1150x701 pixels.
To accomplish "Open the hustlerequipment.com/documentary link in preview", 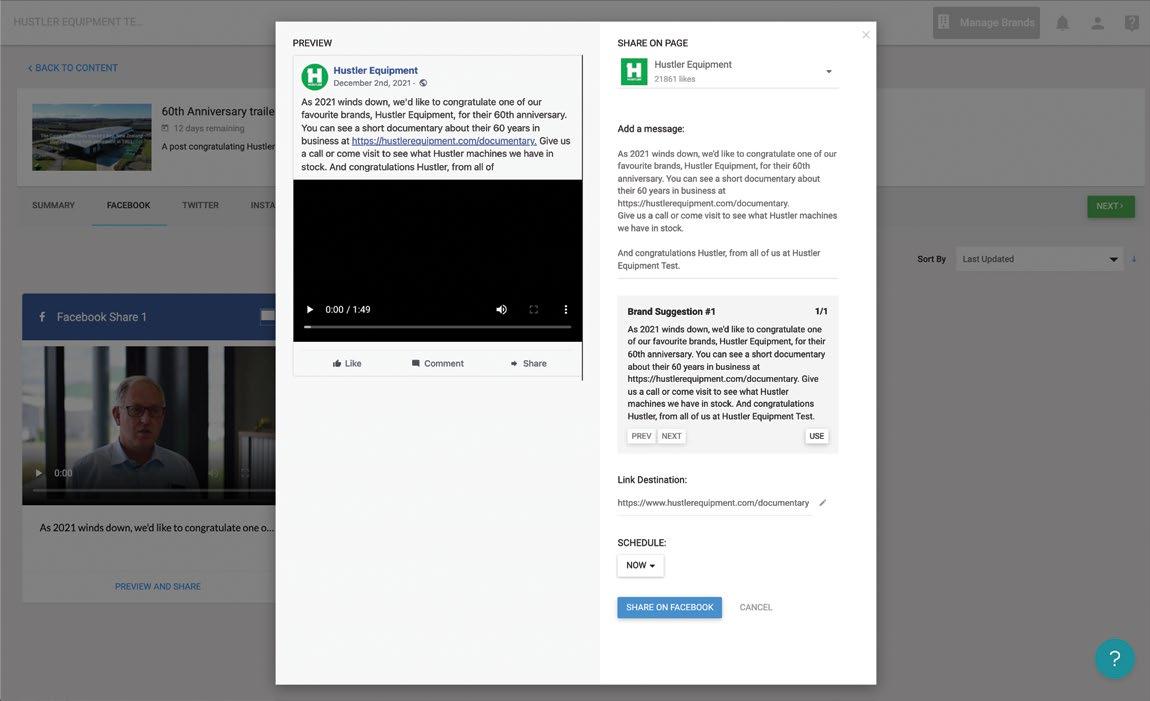I will coord(444,141).
